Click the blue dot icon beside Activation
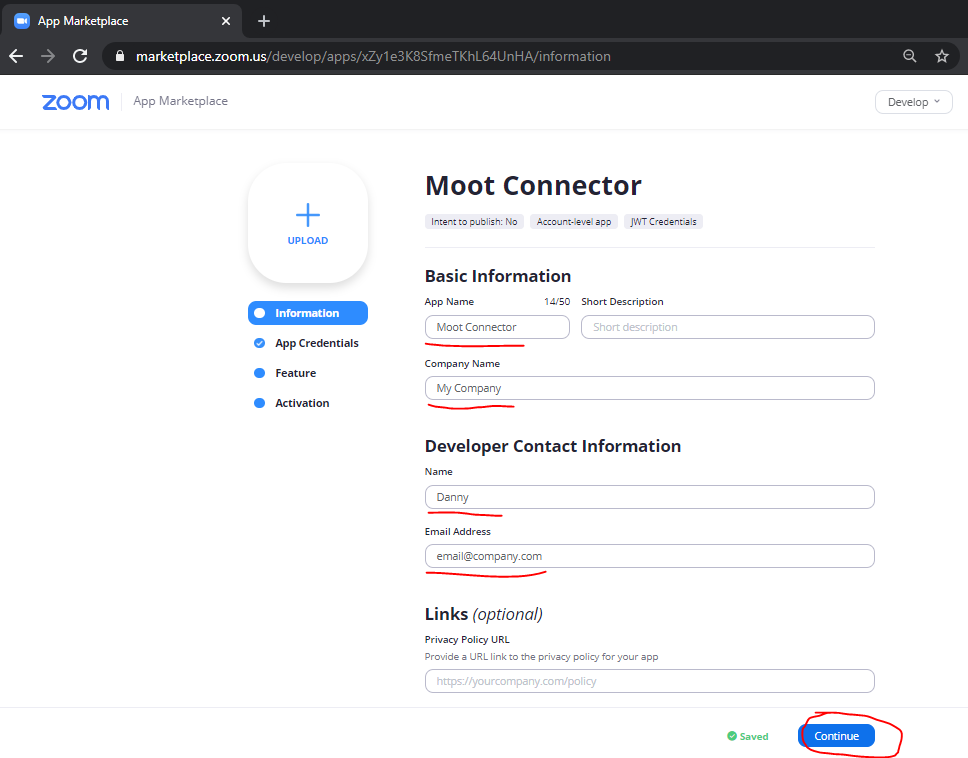 click(259, 403)
